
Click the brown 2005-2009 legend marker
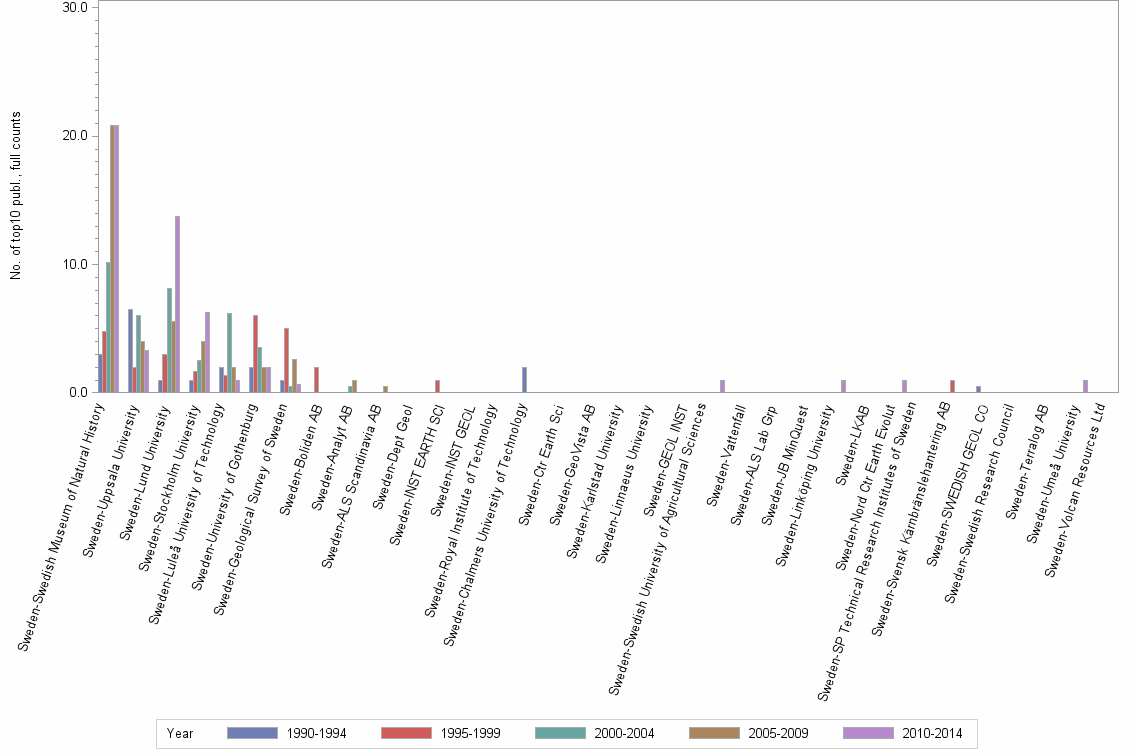point(713,733)
